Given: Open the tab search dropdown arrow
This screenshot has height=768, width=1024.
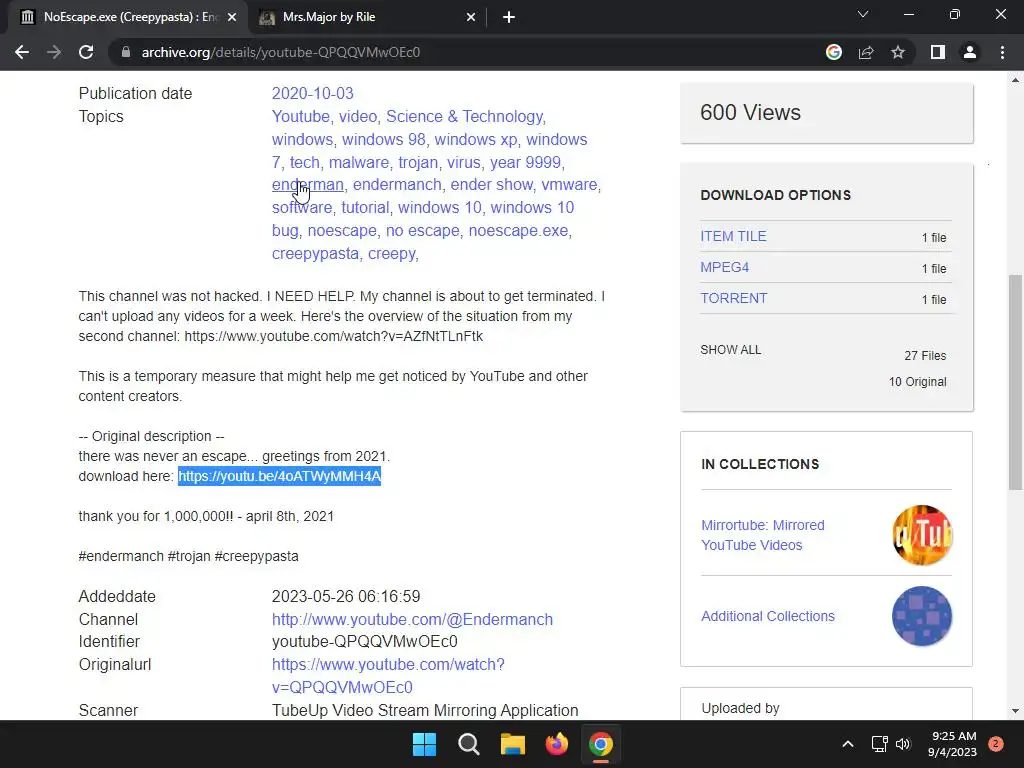Looking at the screenshot, I should 863,14.
